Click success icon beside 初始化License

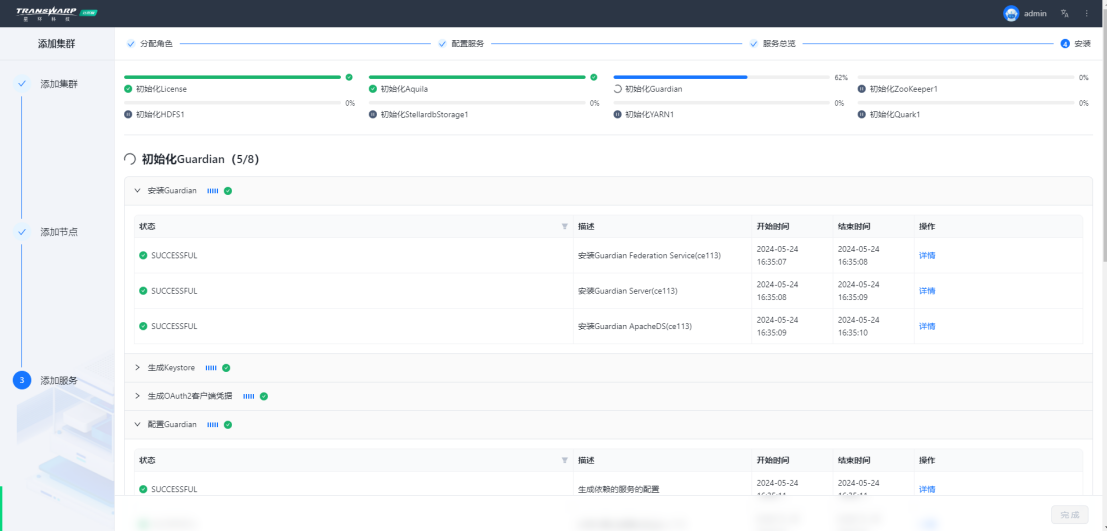128,89
